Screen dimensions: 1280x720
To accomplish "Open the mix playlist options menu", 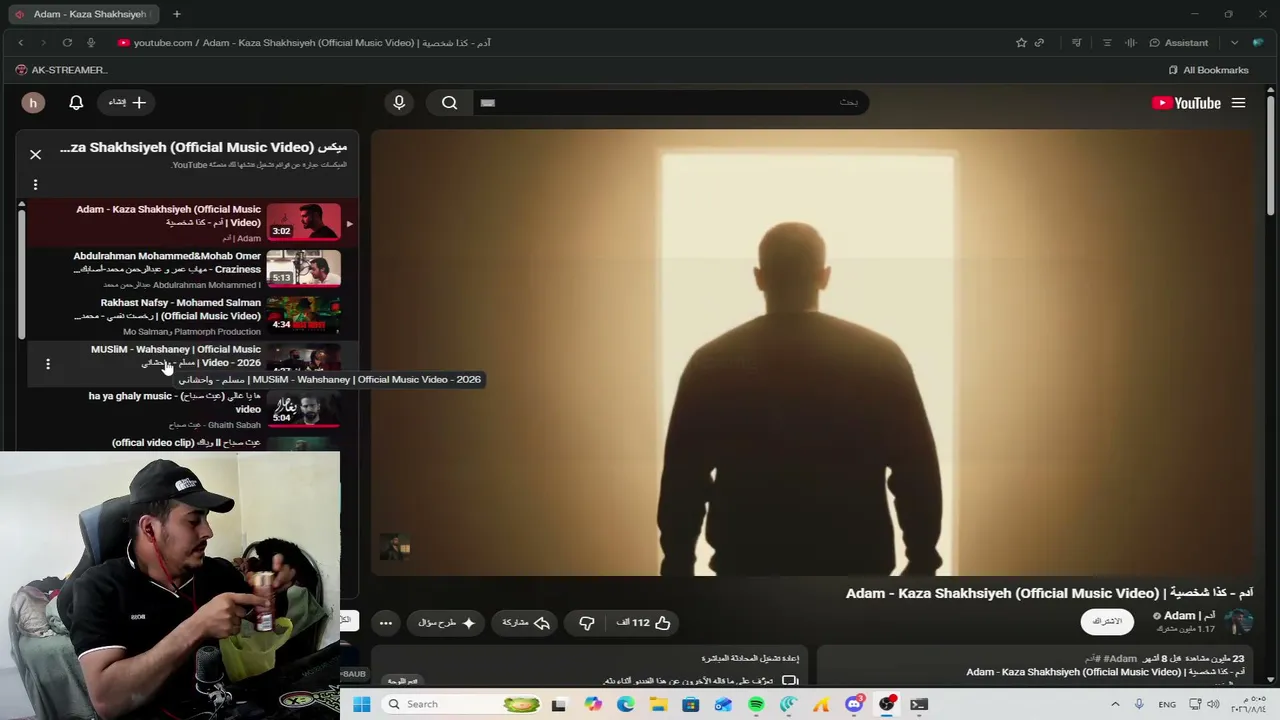I will 35,184.
